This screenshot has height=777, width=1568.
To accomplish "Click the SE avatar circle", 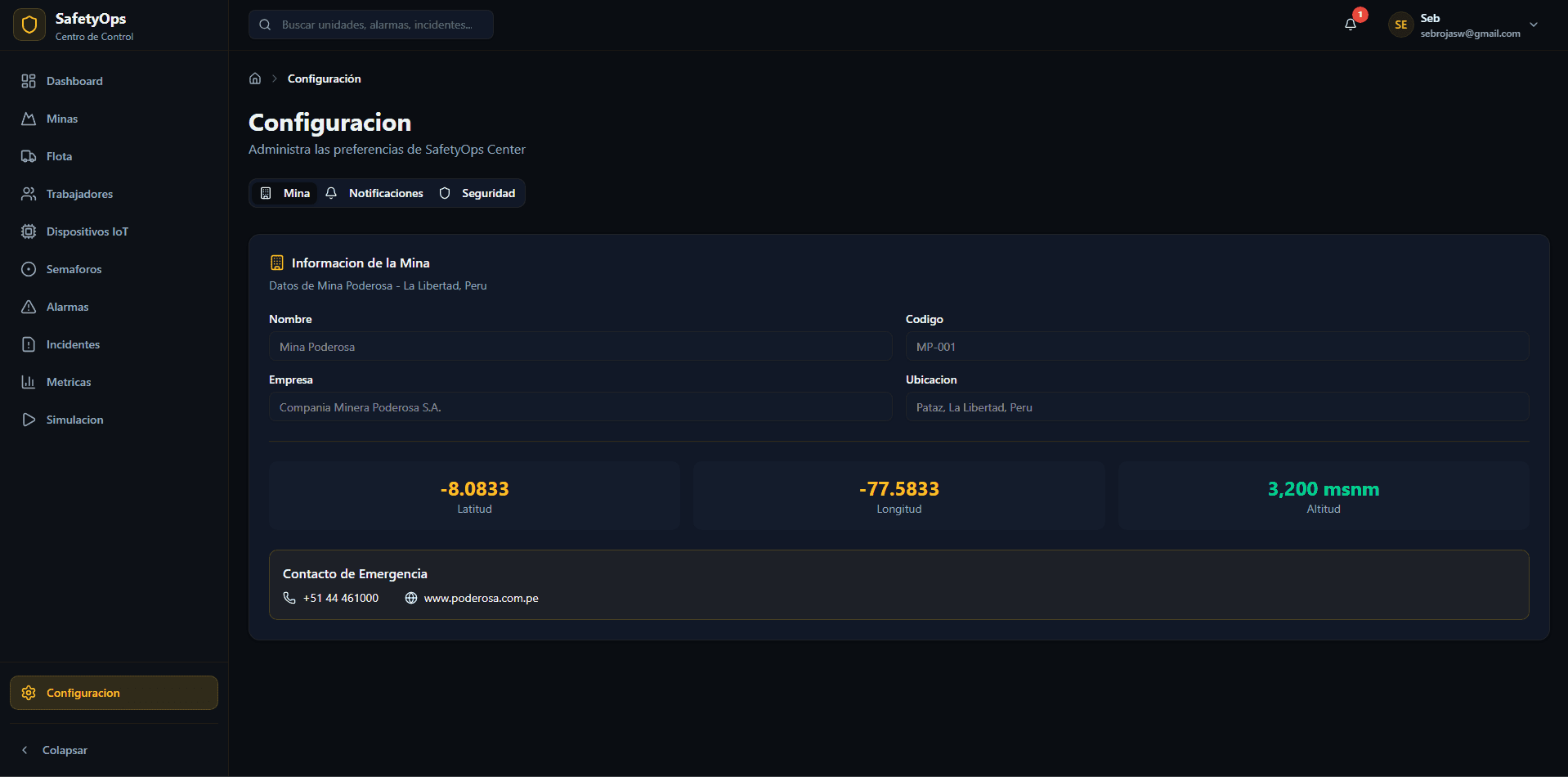I will point(1400,25).
